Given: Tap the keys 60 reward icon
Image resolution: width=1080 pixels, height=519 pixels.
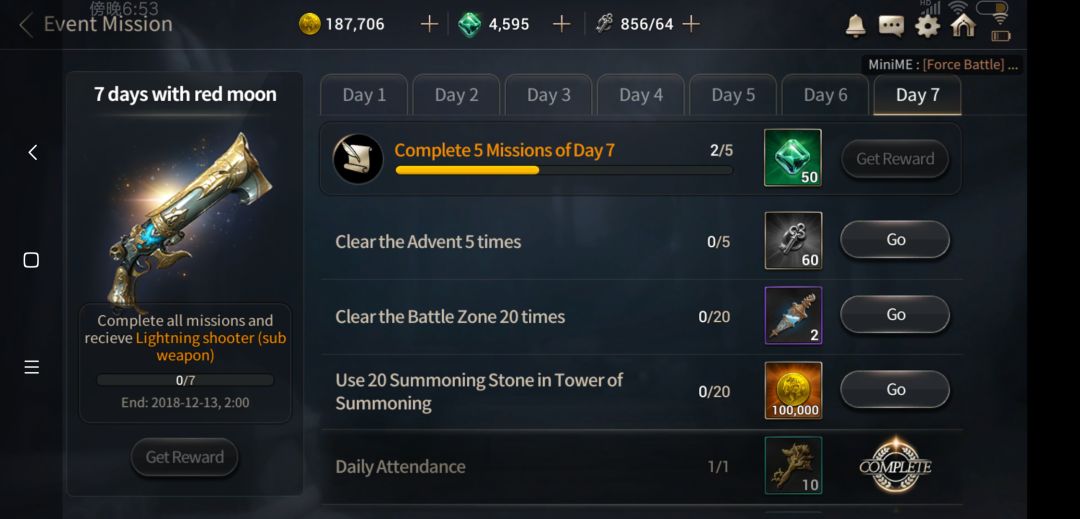Looking at the screenshot, I should click(793, 240).
